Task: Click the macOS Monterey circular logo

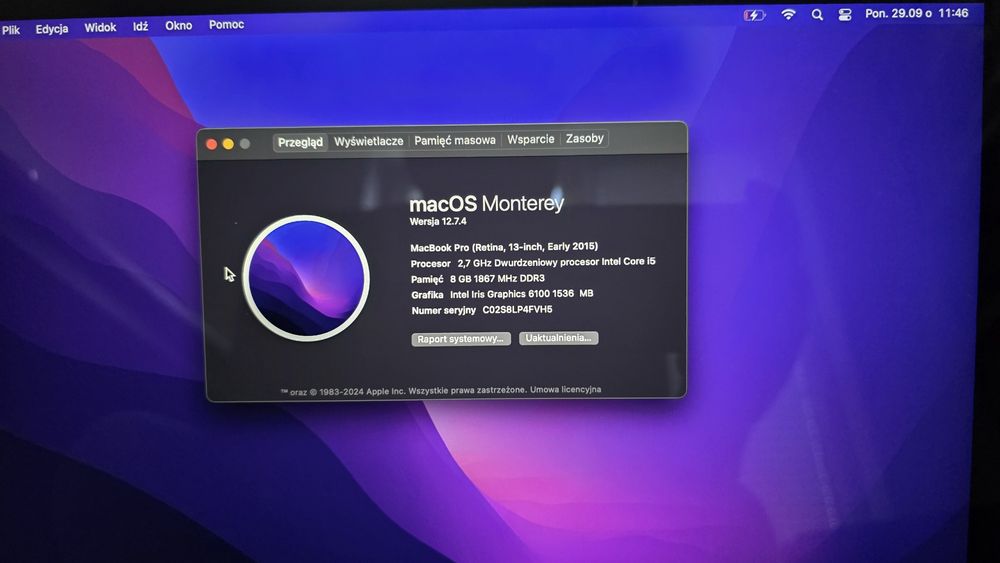Action: 306,277
